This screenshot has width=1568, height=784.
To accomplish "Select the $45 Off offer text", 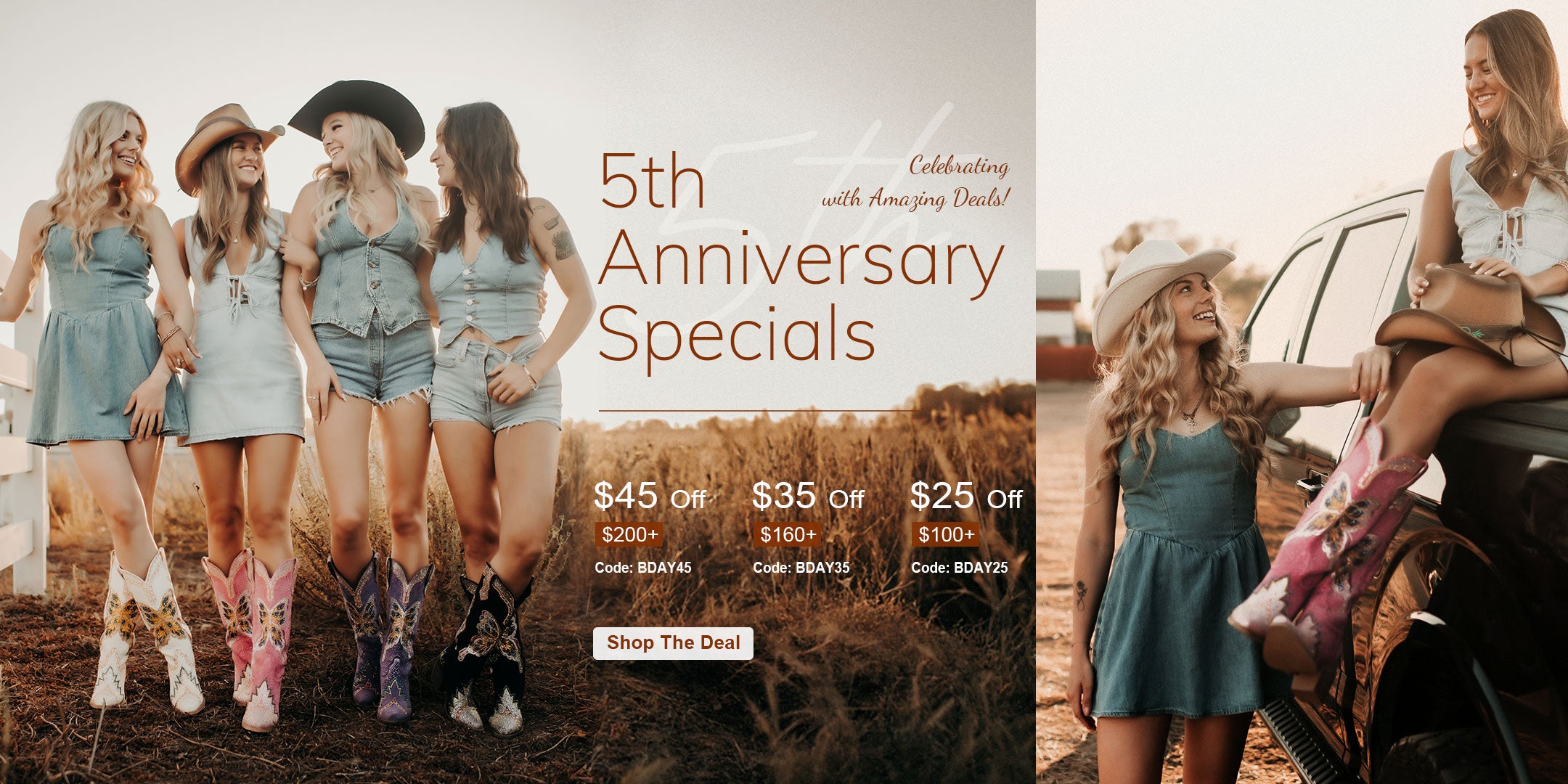I will coord(650,497).
